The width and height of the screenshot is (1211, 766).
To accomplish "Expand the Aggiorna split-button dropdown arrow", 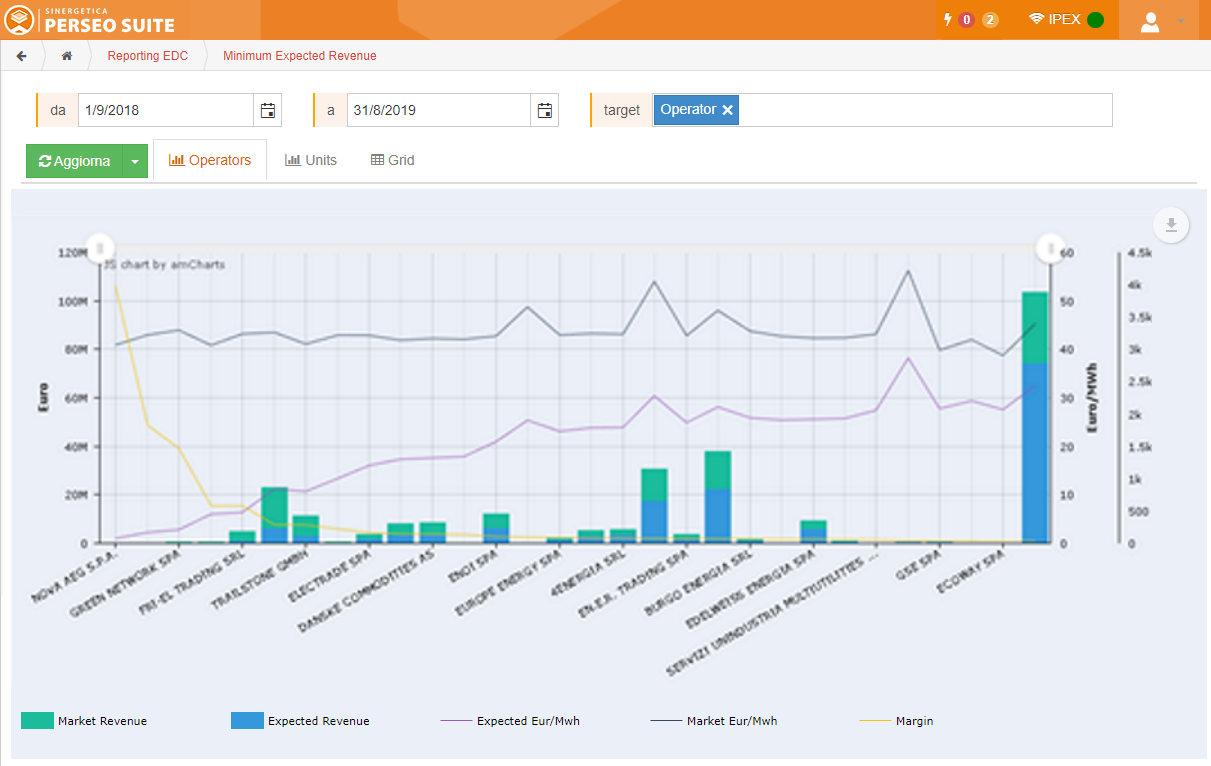I will click(135, 161).
